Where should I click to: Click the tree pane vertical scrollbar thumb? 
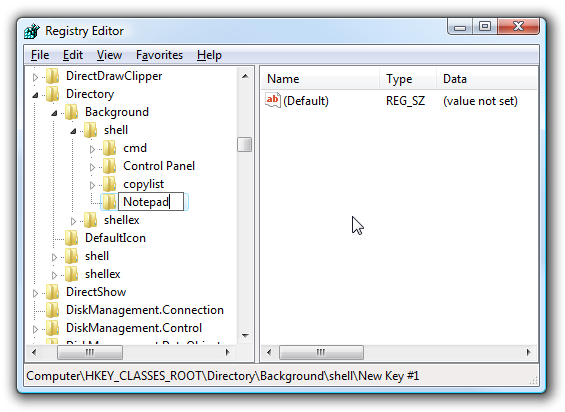[245, 145]
